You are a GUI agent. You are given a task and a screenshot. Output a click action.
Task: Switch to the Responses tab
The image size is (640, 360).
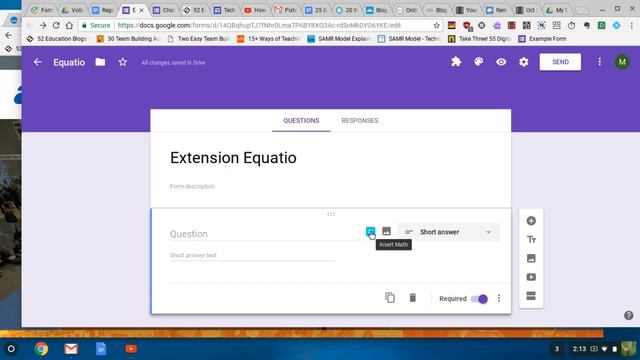(360, 120)
